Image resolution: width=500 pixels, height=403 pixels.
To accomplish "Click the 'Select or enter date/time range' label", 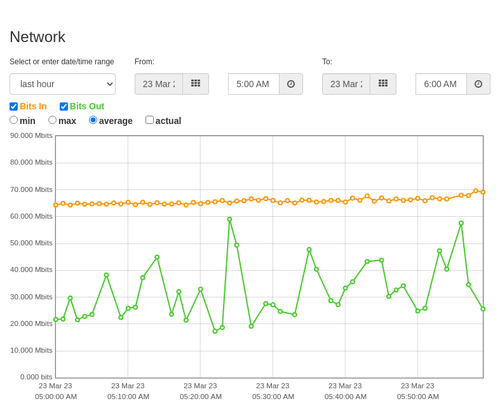I will point(62,62).
